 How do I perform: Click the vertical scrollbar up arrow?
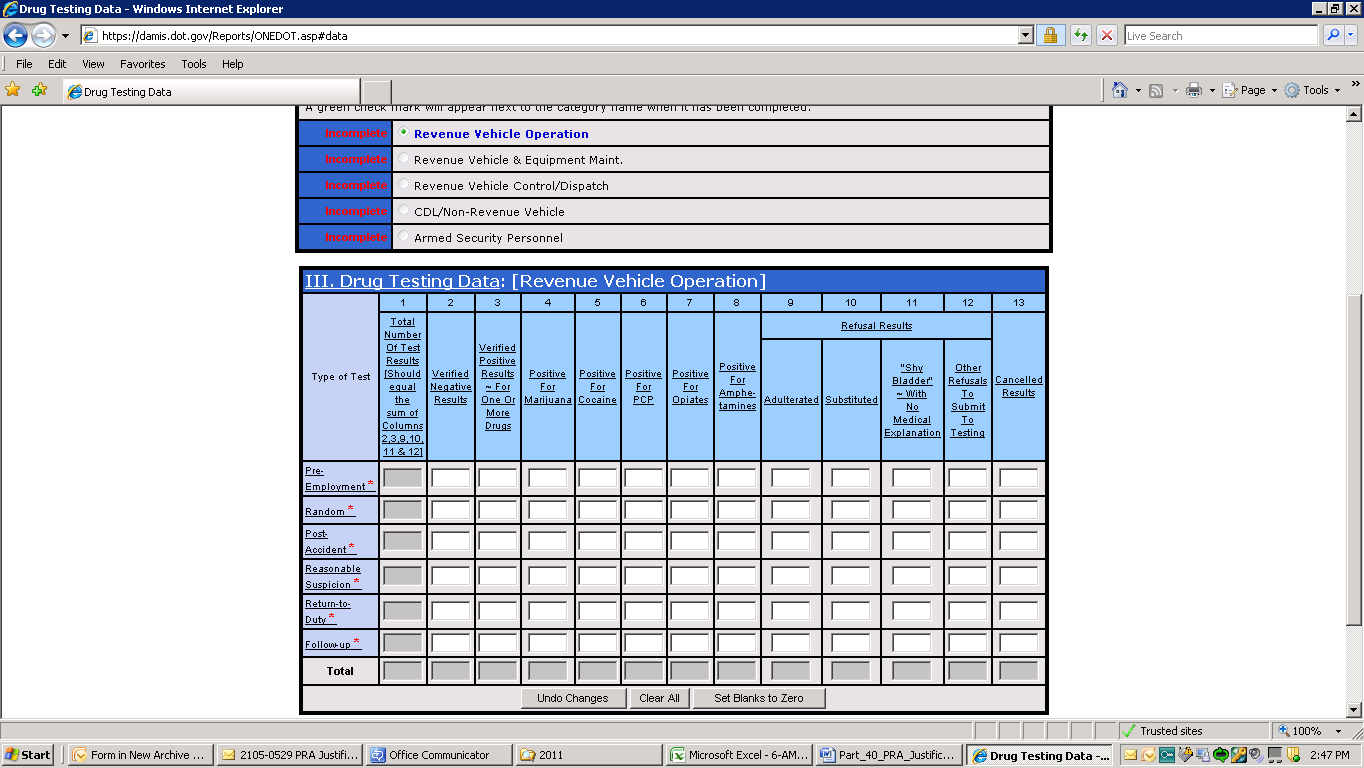coord(1355,113)
